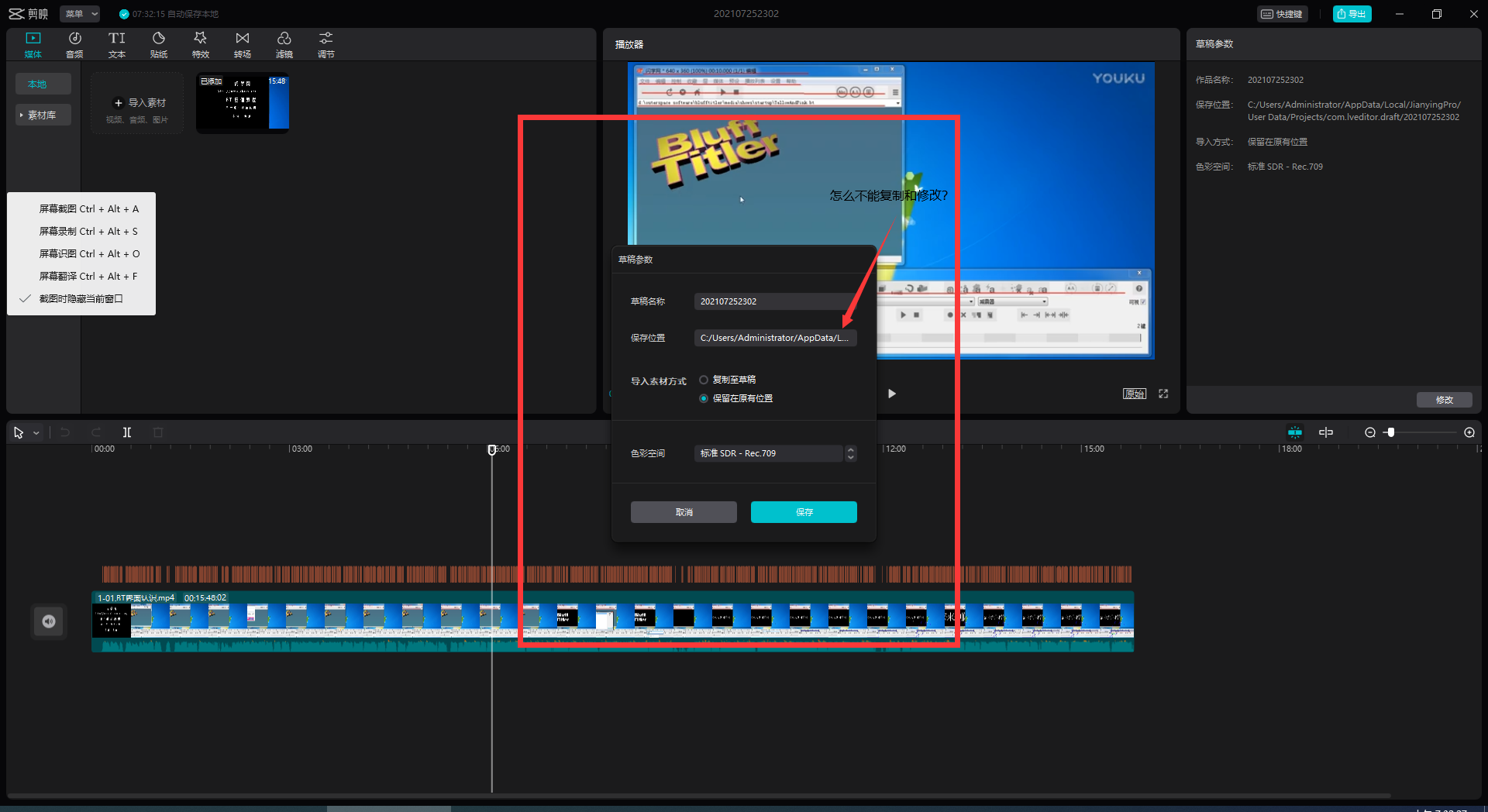Toggle timeline auto-snap icon
The image size is (1488, 812).
point(1295,432)
